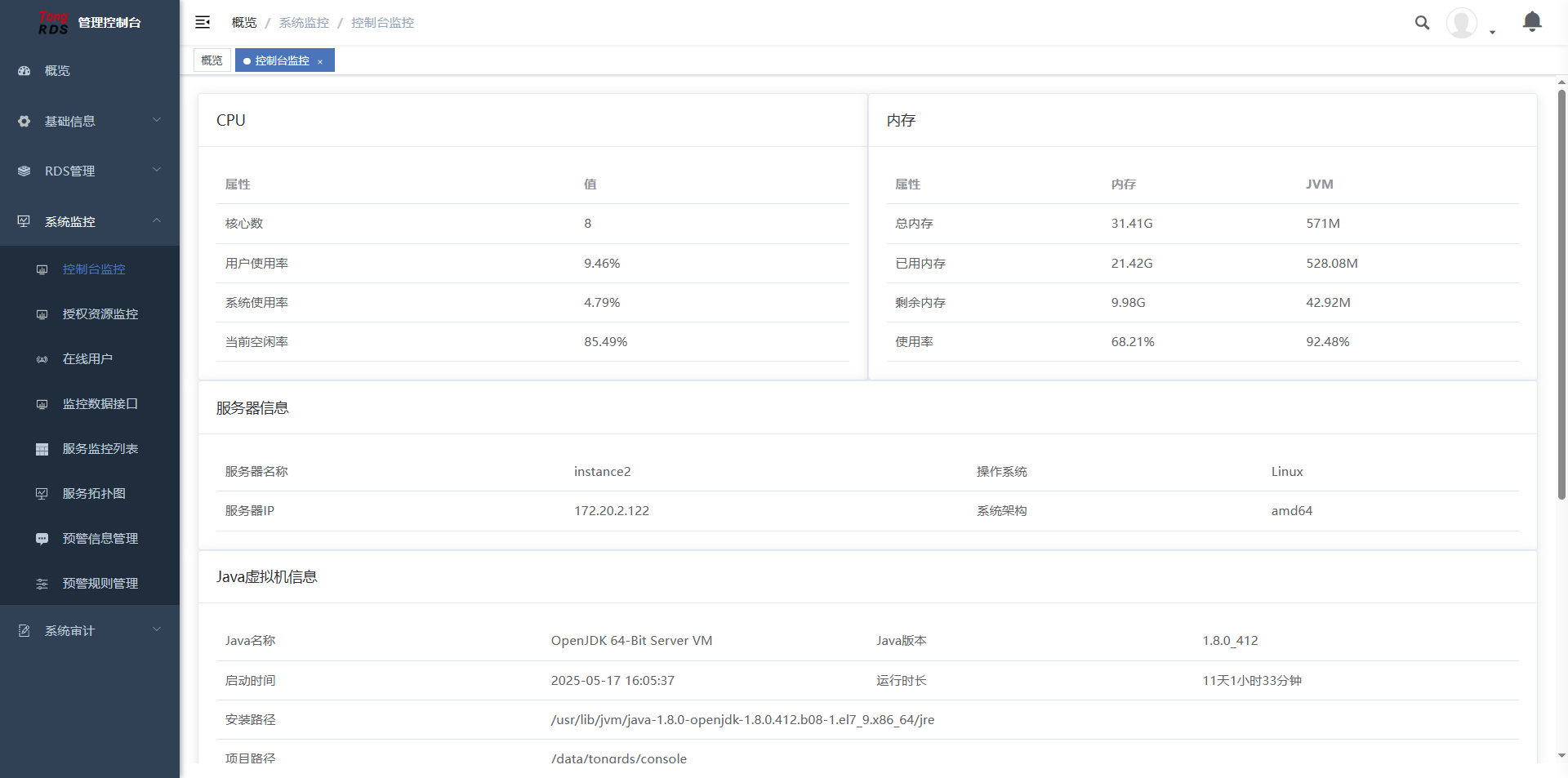Click the 服务拓扑图 chart icon
The height and width of the screenshot is (778, 1568).
pos(42,494)
